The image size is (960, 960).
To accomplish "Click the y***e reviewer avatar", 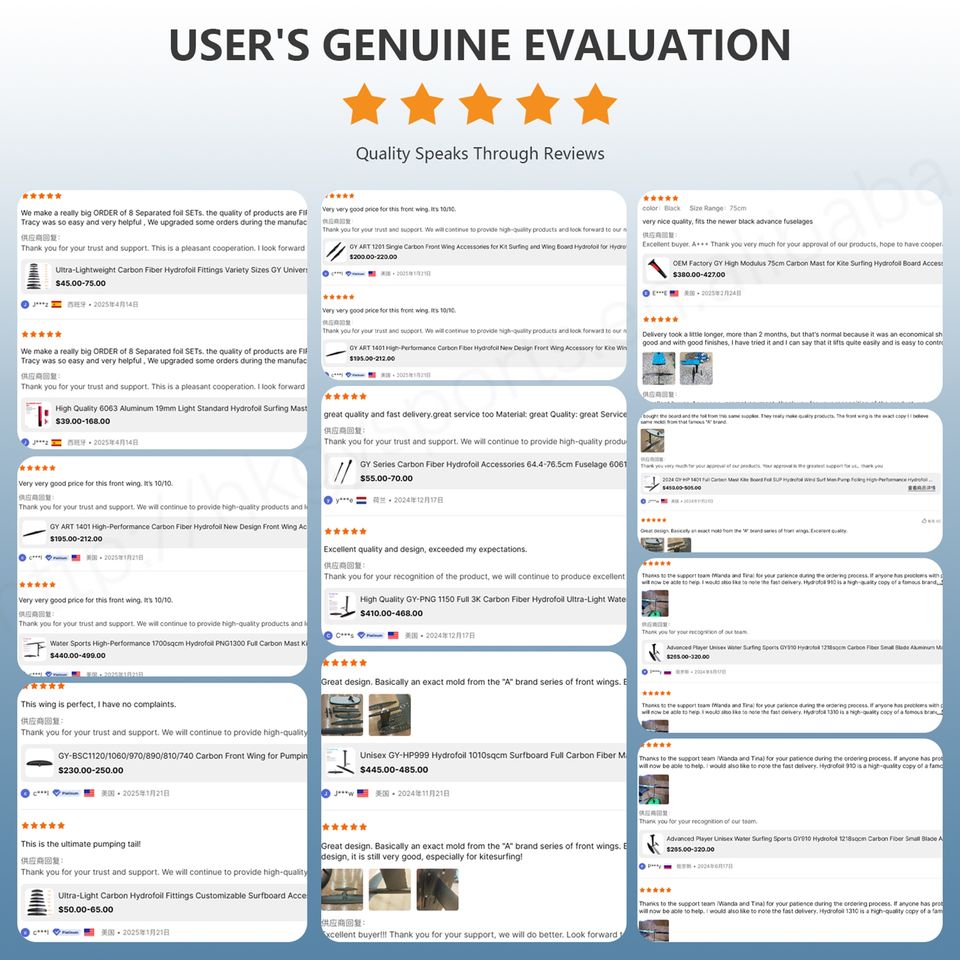I will point(328,500).
